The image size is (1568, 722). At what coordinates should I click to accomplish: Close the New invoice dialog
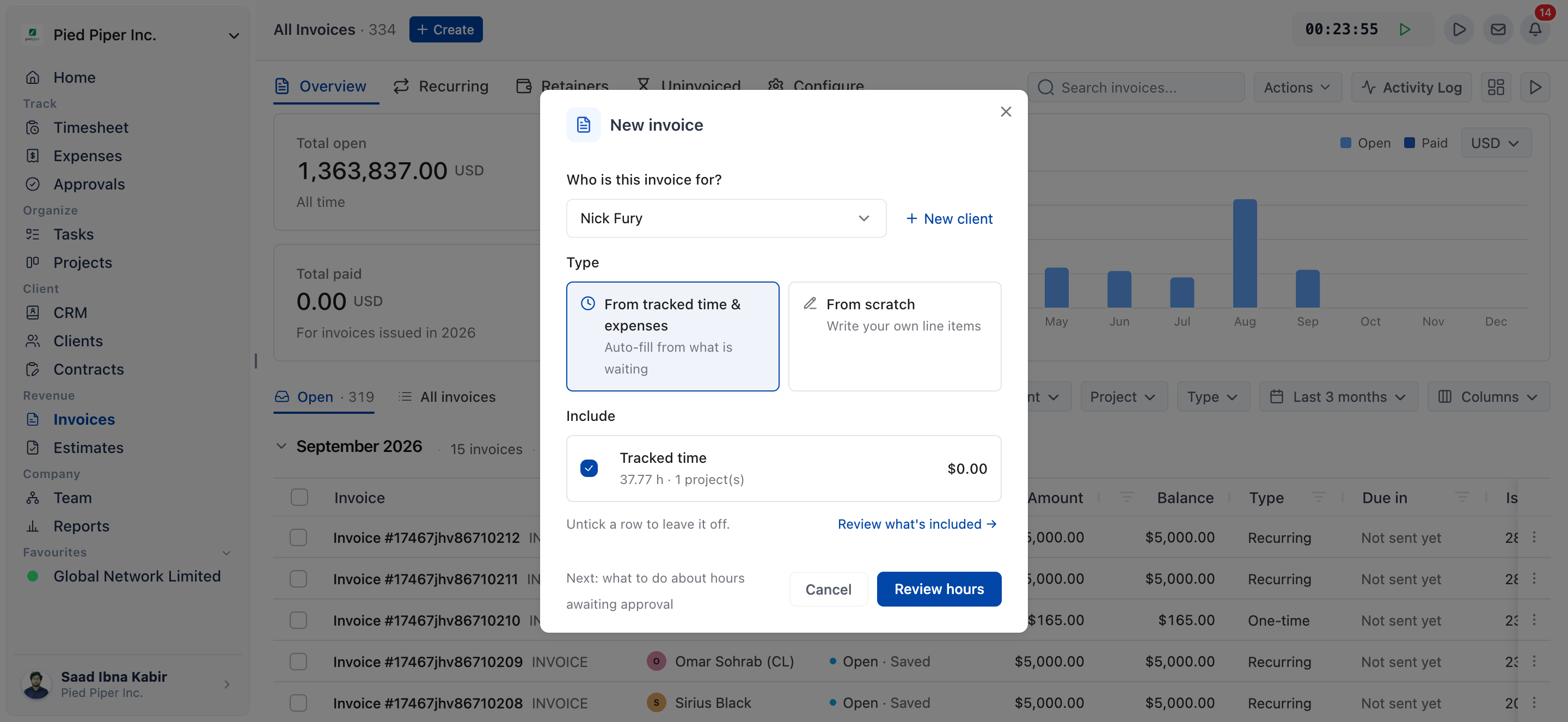tap(1006, 112)
